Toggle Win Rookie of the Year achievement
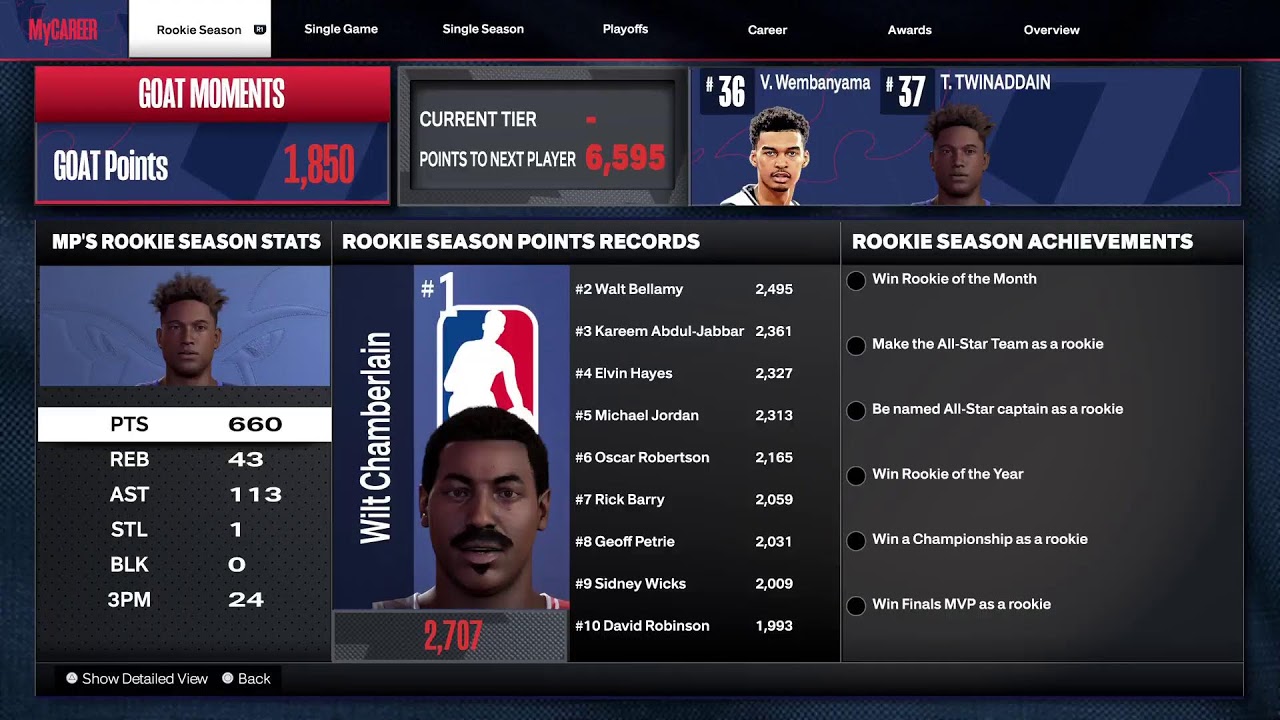 pos(856,476)
